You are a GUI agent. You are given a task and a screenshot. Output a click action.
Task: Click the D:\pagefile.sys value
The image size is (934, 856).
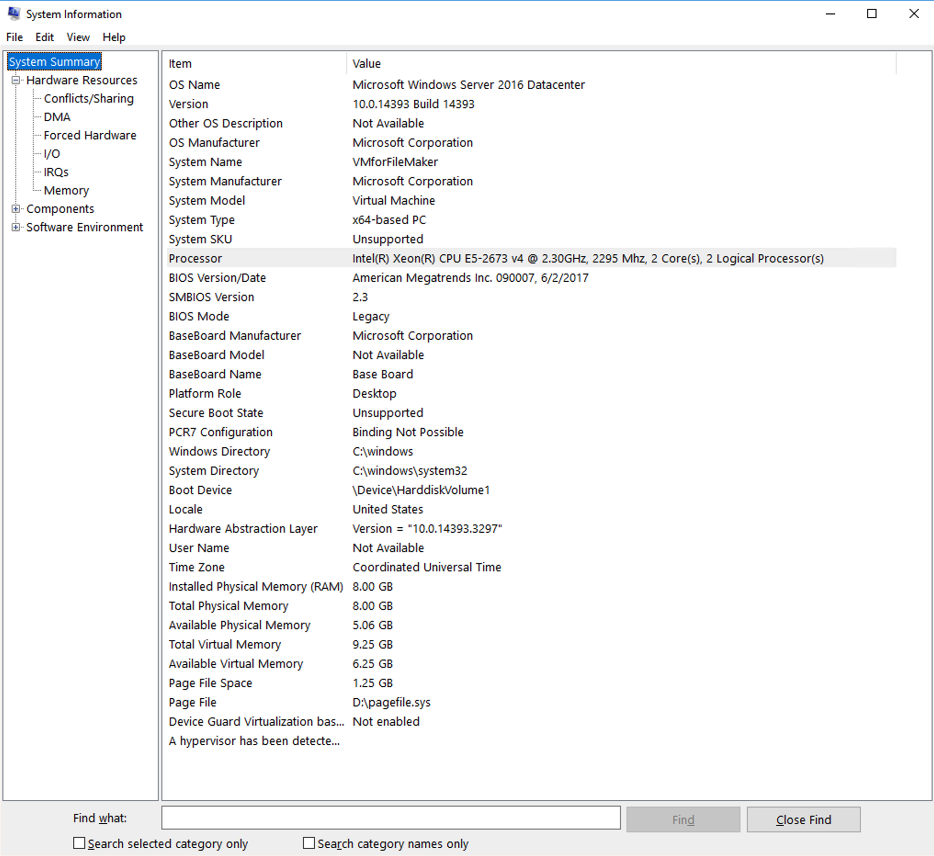click(x=391, y=702)
